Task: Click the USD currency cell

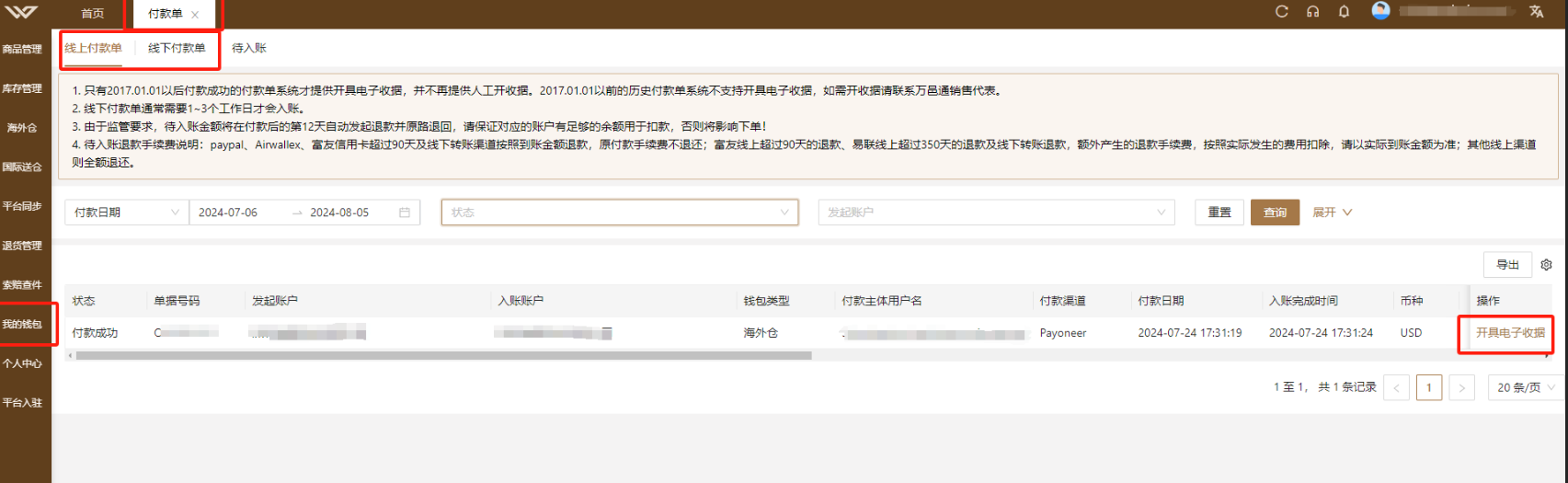Action: coord(1411,333)
